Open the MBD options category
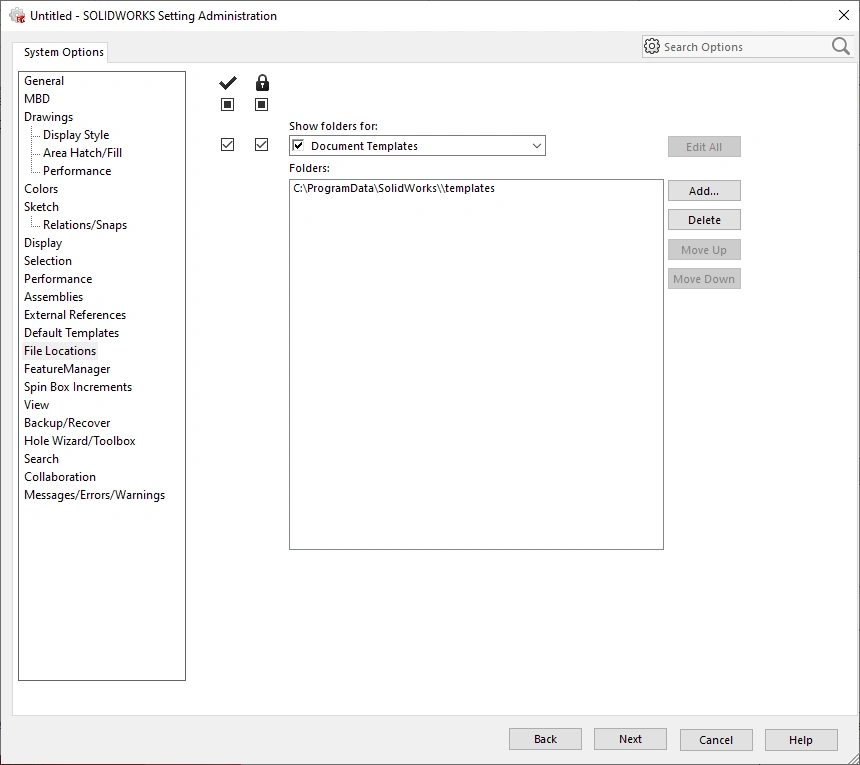The image size is (860, 765). [x=37, y=99]
